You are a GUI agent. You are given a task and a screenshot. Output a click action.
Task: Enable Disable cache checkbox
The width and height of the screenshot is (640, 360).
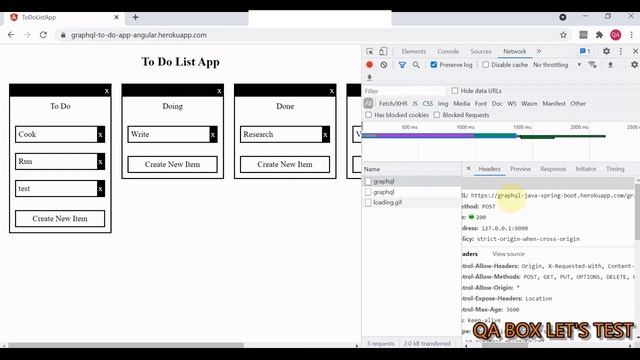click(x=485, y=65)
